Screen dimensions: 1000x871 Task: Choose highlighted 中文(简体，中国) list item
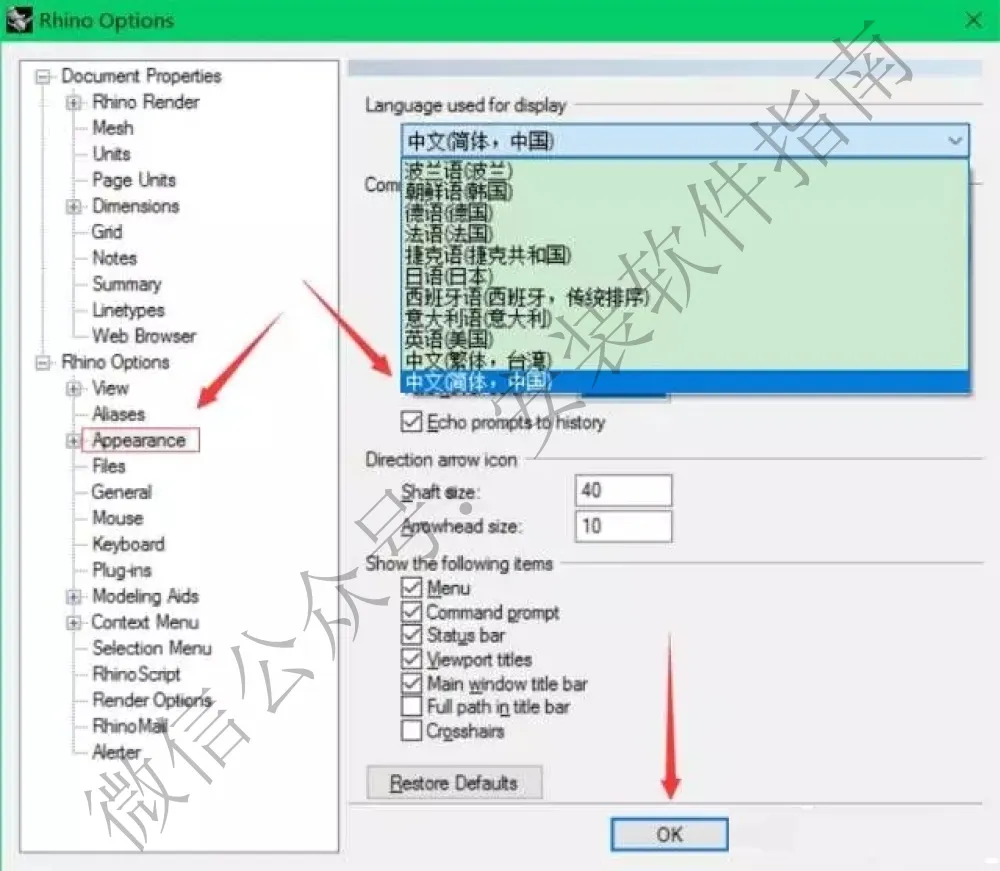685,382
